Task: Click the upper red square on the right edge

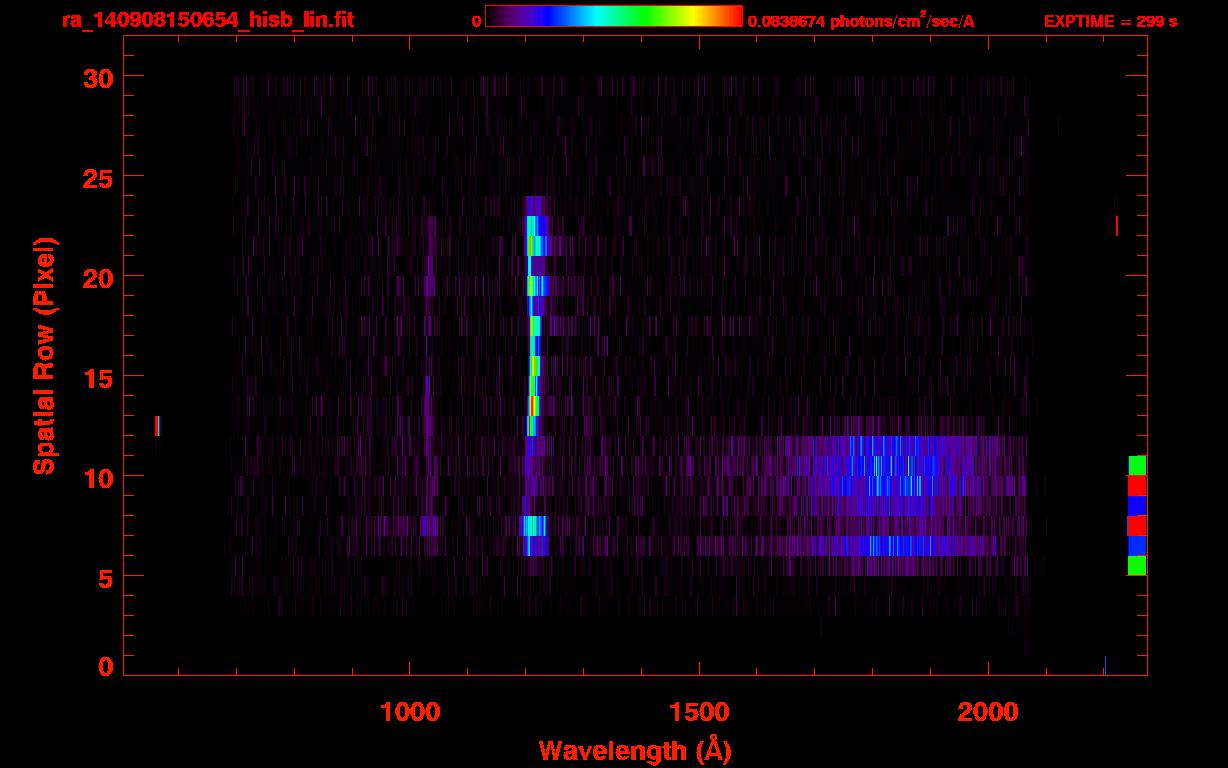Action: click(1137, 485)
